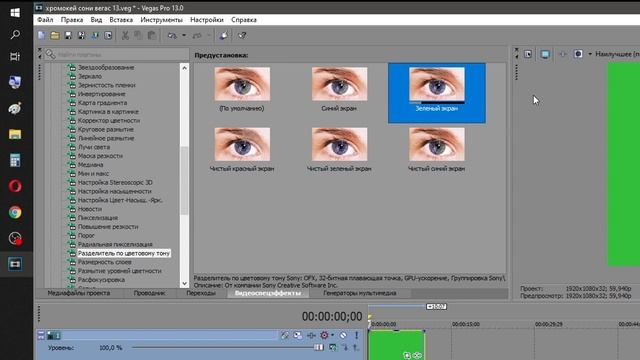This screenshot has width=640, height=360.
Task: Click the Save project floppy icon
Action: point(68,36)
